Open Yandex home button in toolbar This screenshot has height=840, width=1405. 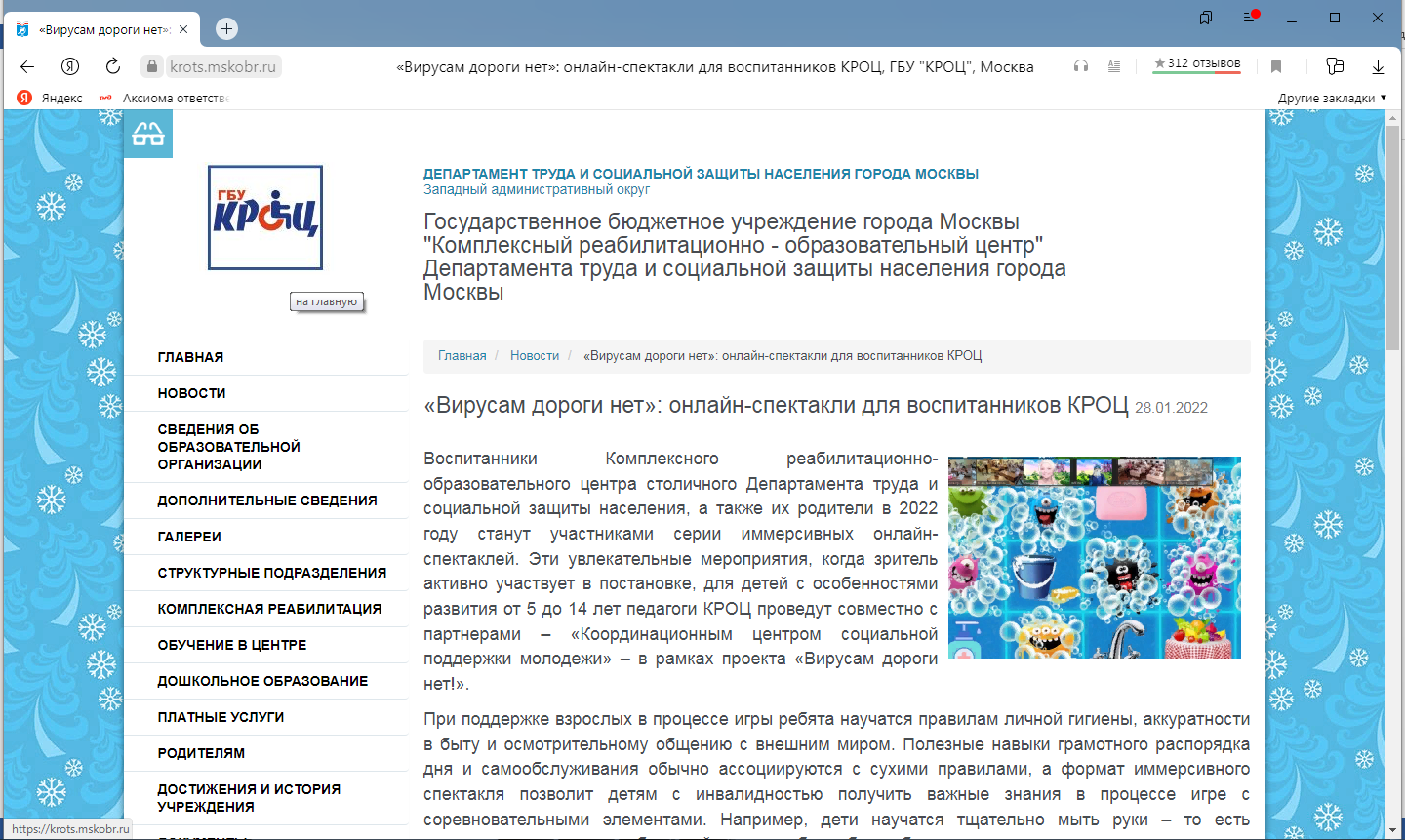click(x=70, y=66)
